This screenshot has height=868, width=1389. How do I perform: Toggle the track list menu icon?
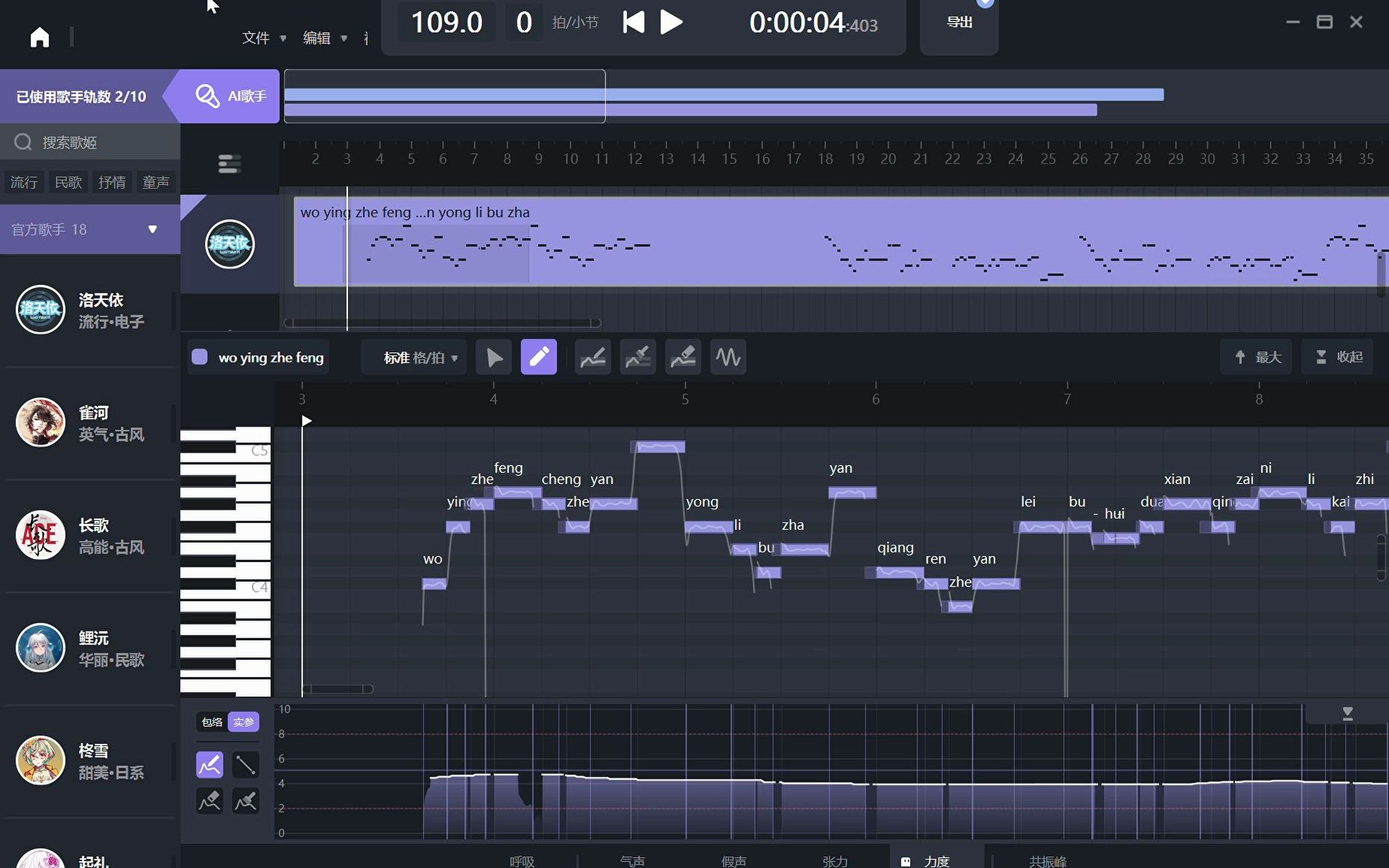point(229,163)
